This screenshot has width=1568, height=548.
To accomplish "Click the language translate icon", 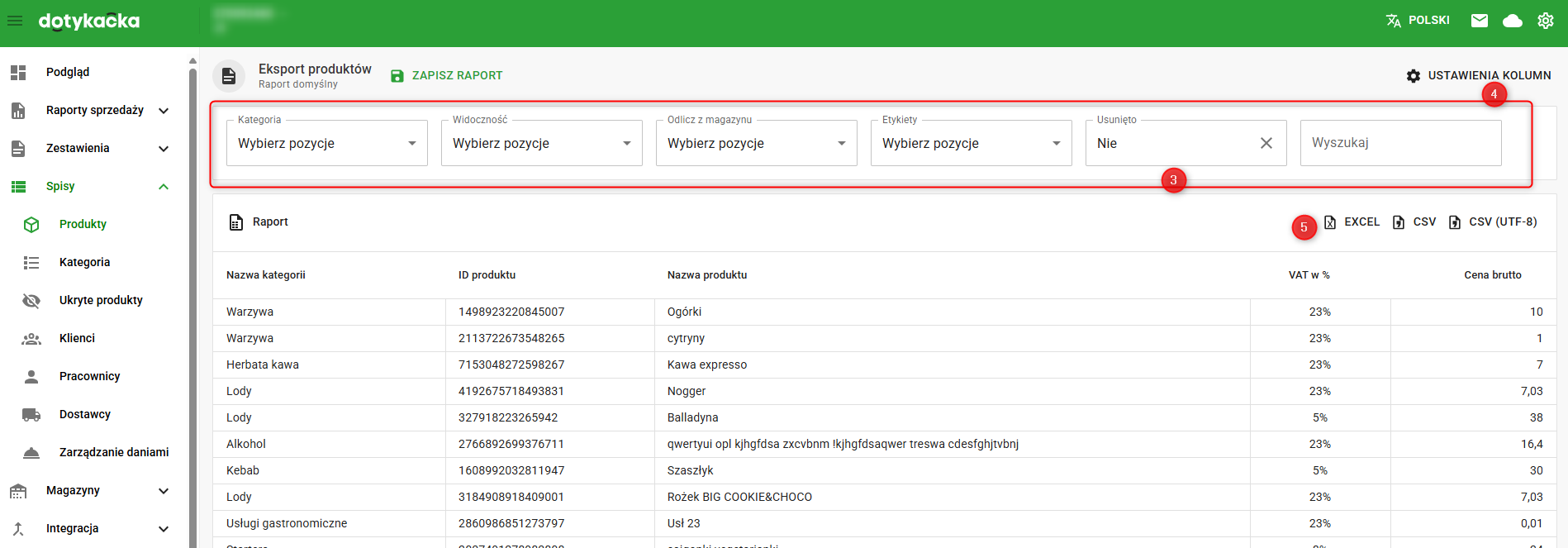I will (1394, 21).
